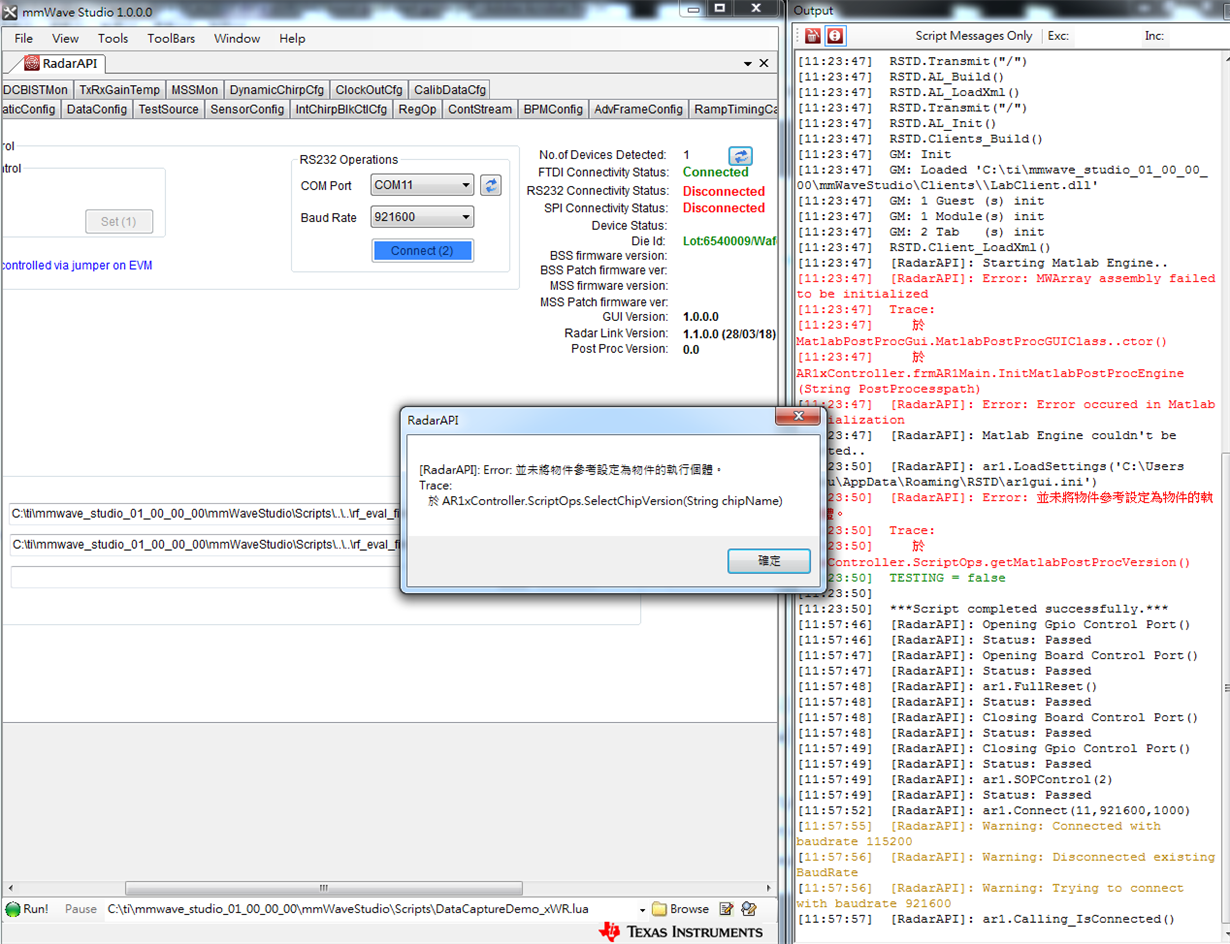1230x944 pixels.
Task: Click the Browse folder icon
Action: tap(659, 909)
